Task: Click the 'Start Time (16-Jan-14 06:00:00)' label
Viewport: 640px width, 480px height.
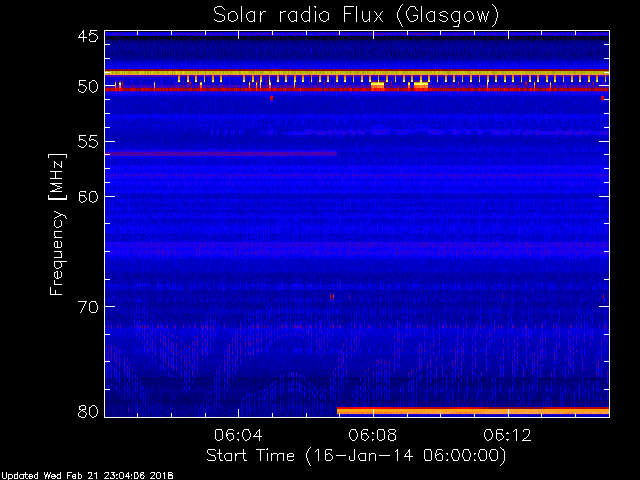Action: click(356, 456)
